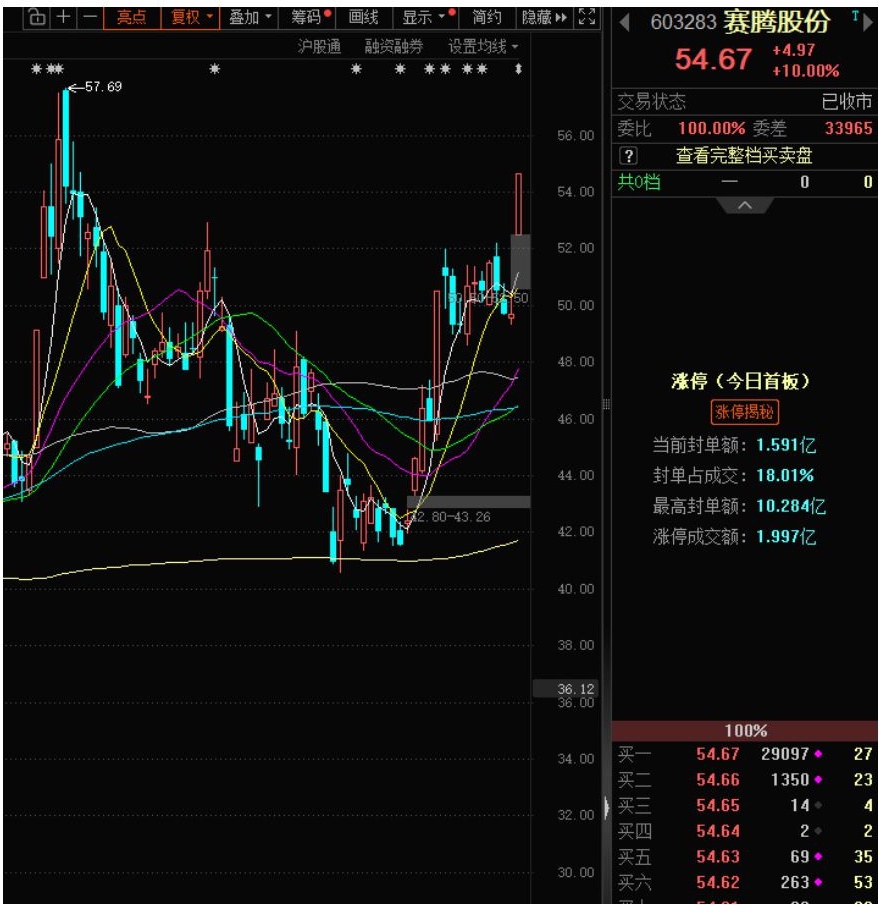Click 共0档 label
Screen dimensions: 879x917
pos(639,182)
